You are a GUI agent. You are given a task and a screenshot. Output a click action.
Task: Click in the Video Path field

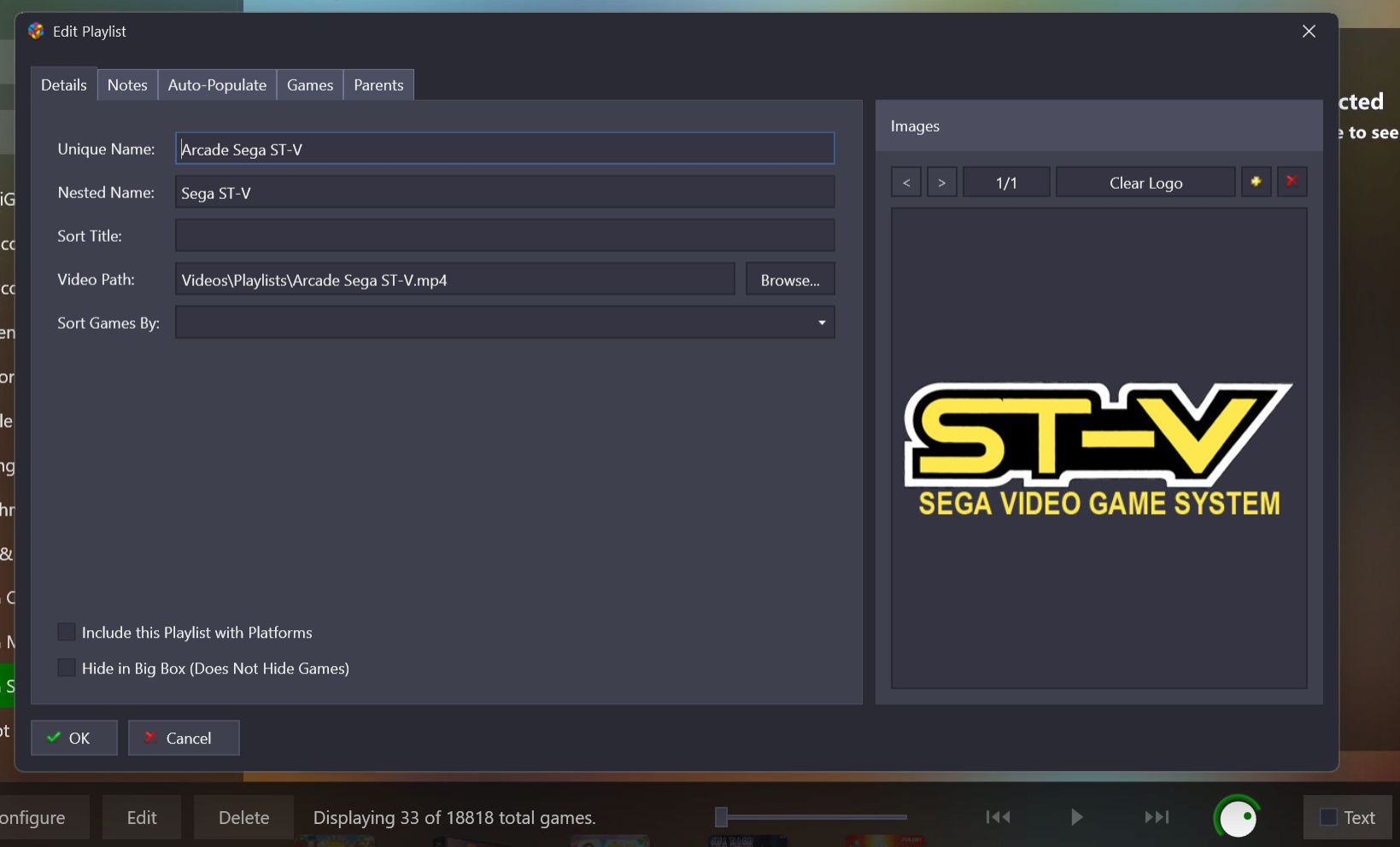[x=455, y=279]
